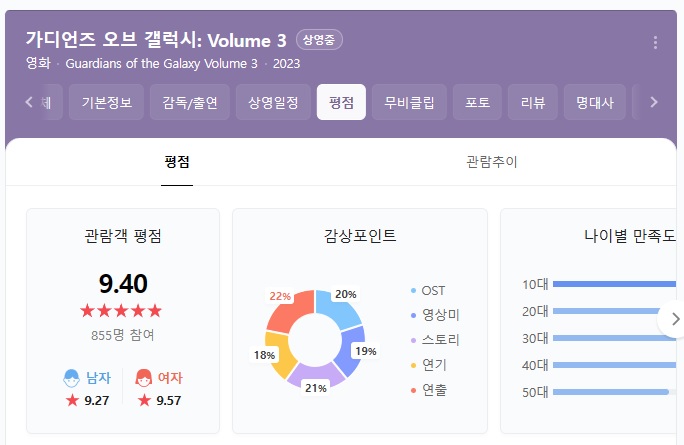Click the red star next to 9.27

coord(72,400)
